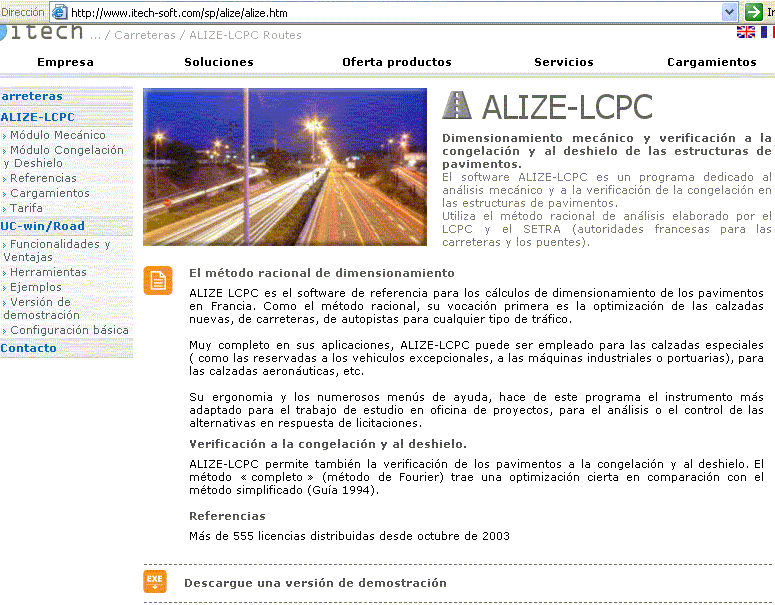Click the green Go arrow button
Screen dimensions: 775x605
(x=754, y=12)
